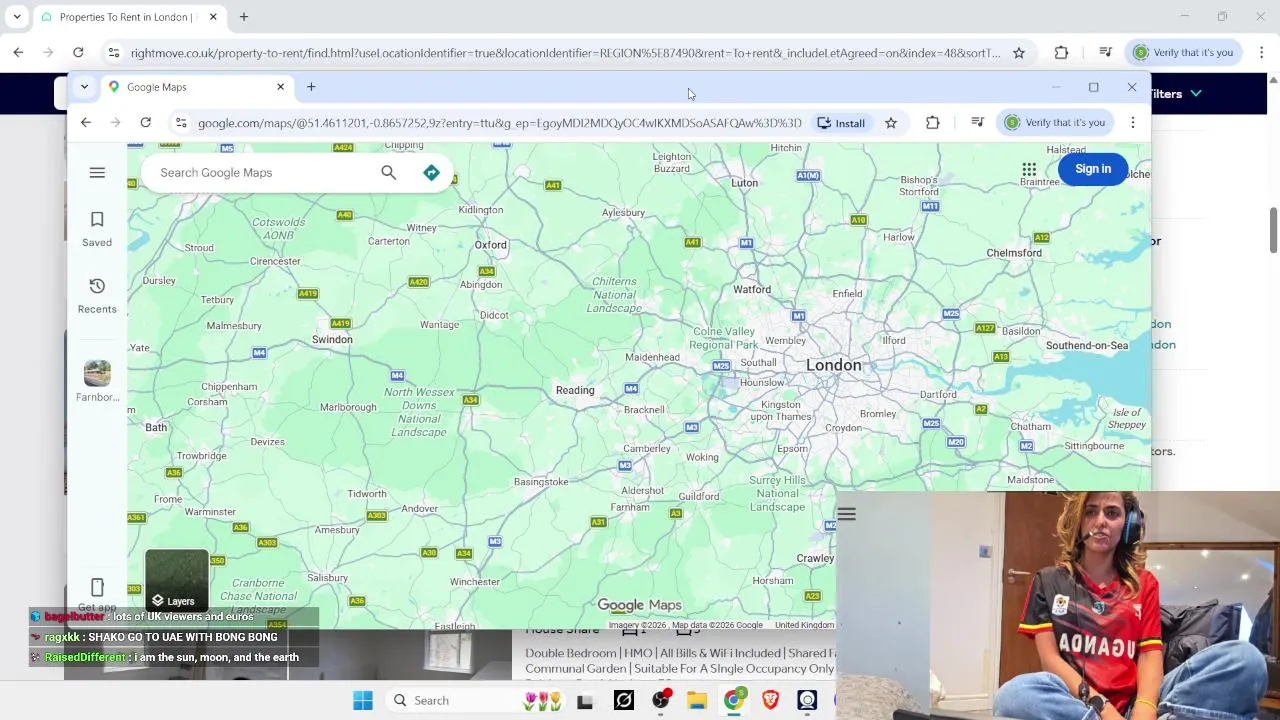1280x720 pixels.
Task: Go back in the Rightmove window
Action: click(18, 52)
